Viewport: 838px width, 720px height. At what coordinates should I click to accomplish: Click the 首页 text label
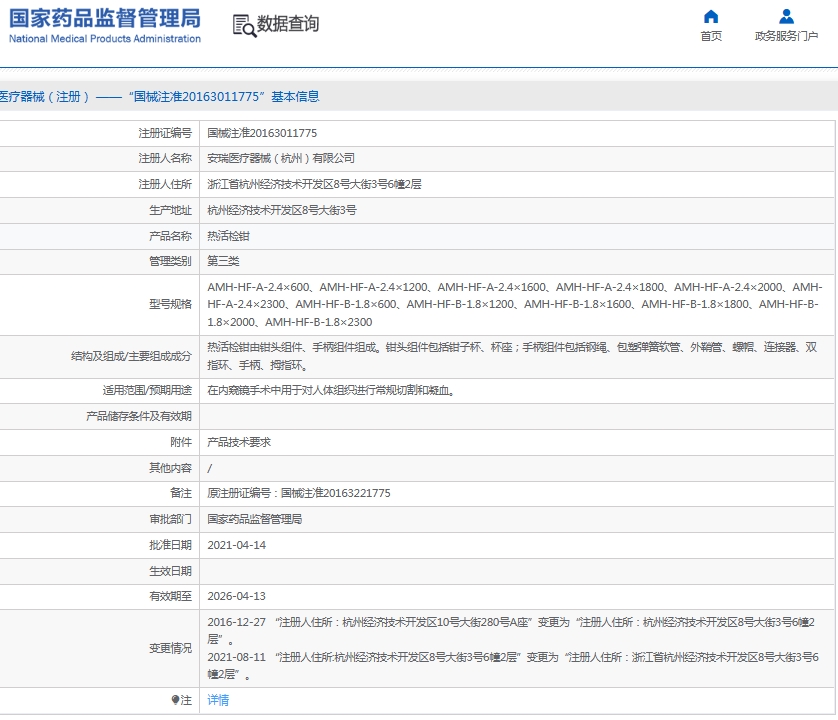711,36
